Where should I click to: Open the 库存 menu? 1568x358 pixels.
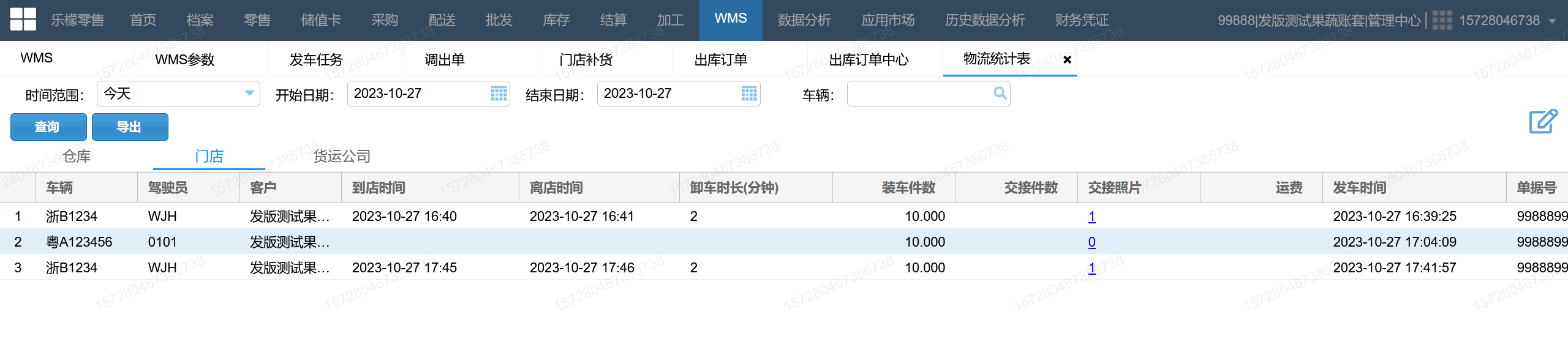(556, 20)
